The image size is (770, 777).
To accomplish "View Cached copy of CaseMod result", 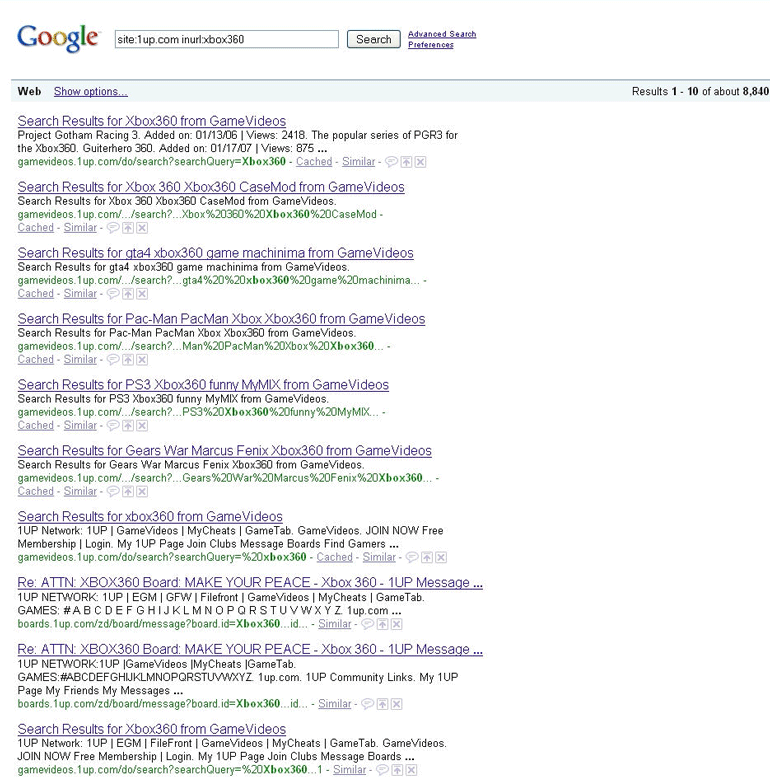I will [36, 227].
